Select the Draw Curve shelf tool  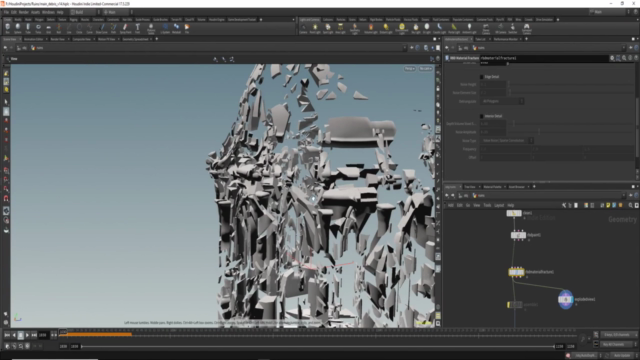click(x=102, y=28)
